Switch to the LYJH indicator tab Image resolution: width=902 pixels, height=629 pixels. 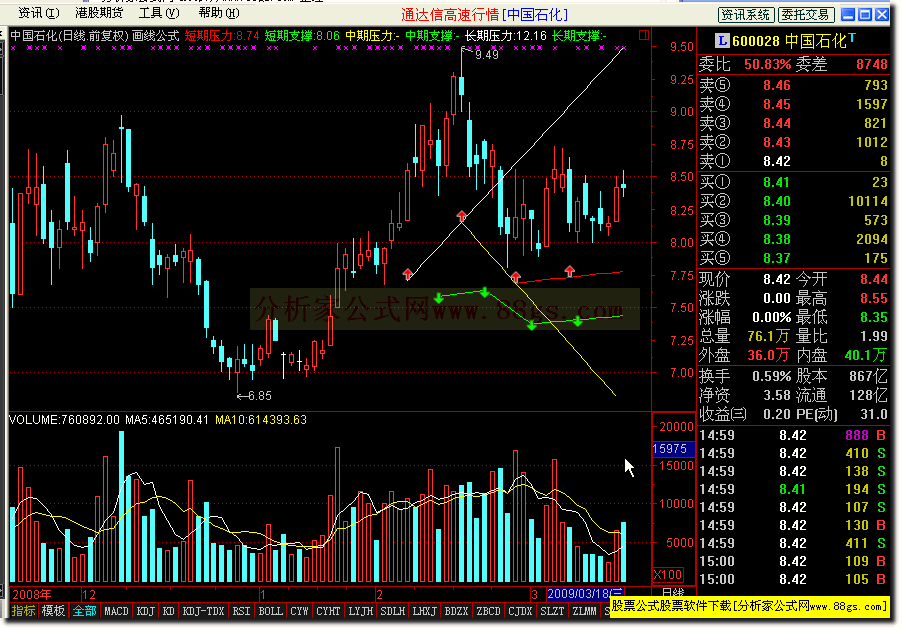[361, 611]
